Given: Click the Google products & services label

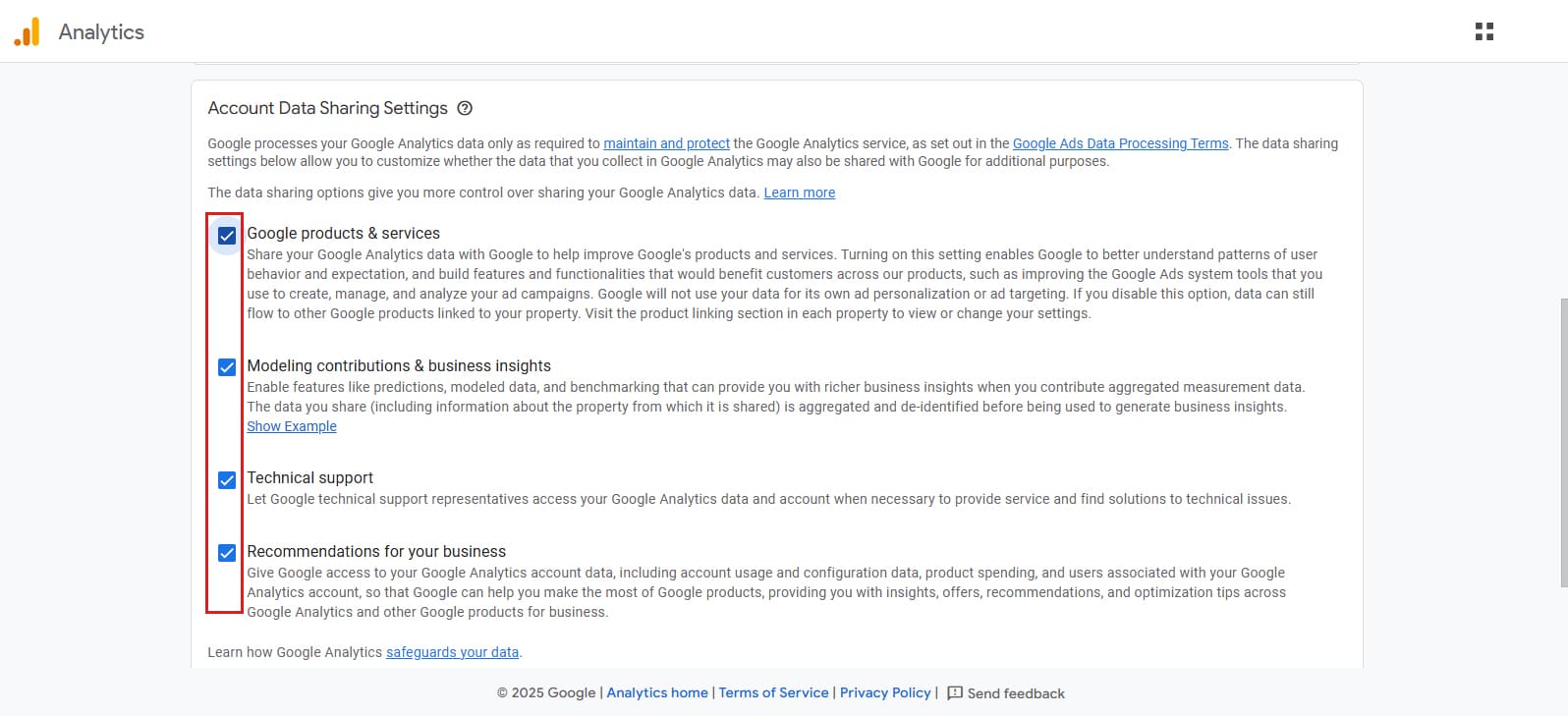Looking at the screenshot, I should click(344, 233).
